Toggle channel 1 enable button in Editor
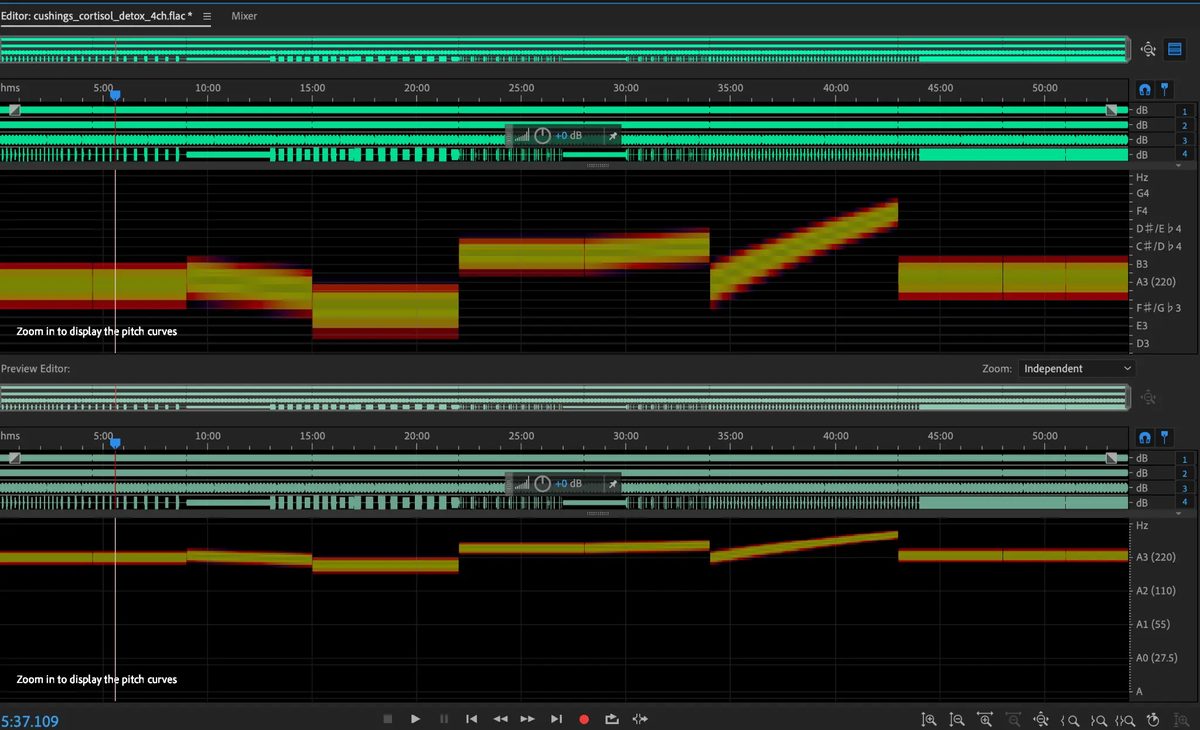 (1185, 112)
